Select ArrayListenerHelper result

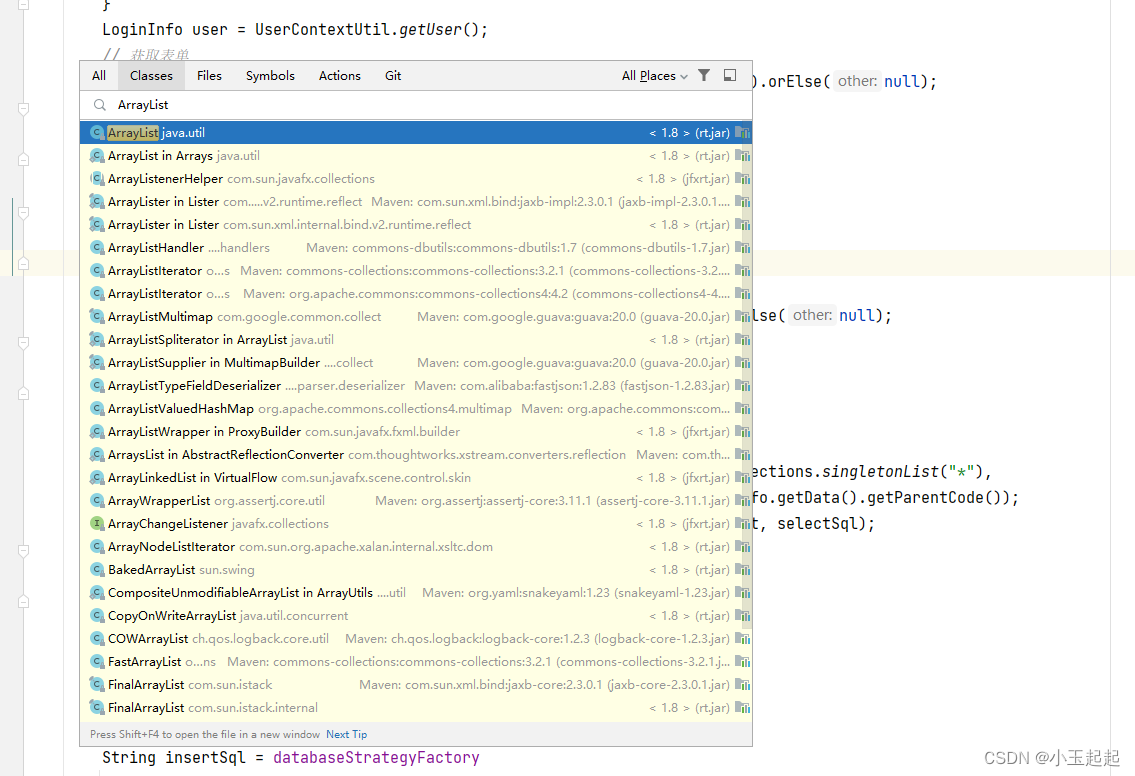click(x=416, y=179)
